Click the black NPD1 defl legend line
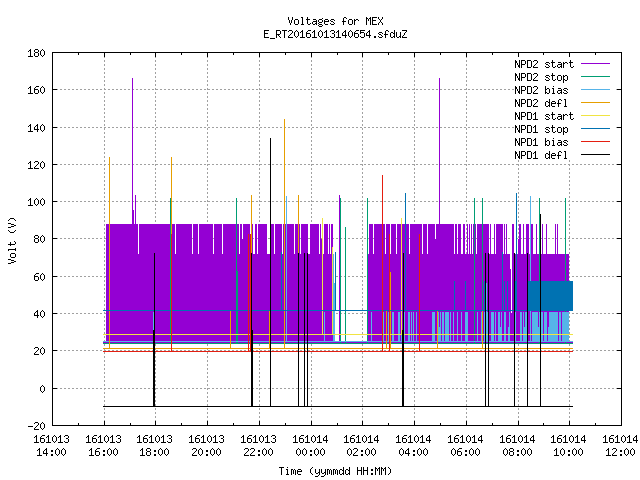Viewport: 640px width, 480px height. tap(596, 155)
